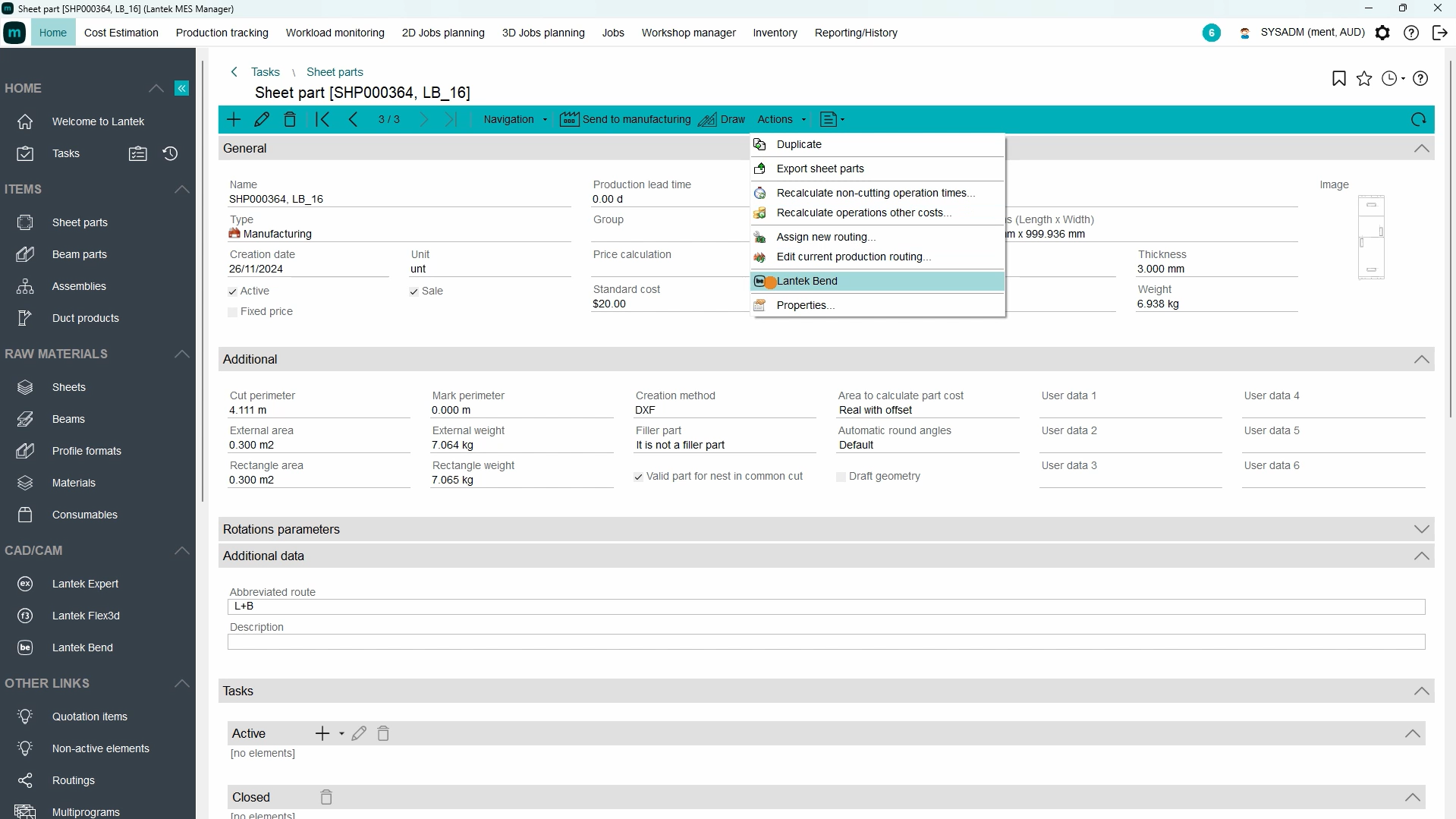
Task: Open the report list dropdown in toolbar
Action: (x=832, y=119)
